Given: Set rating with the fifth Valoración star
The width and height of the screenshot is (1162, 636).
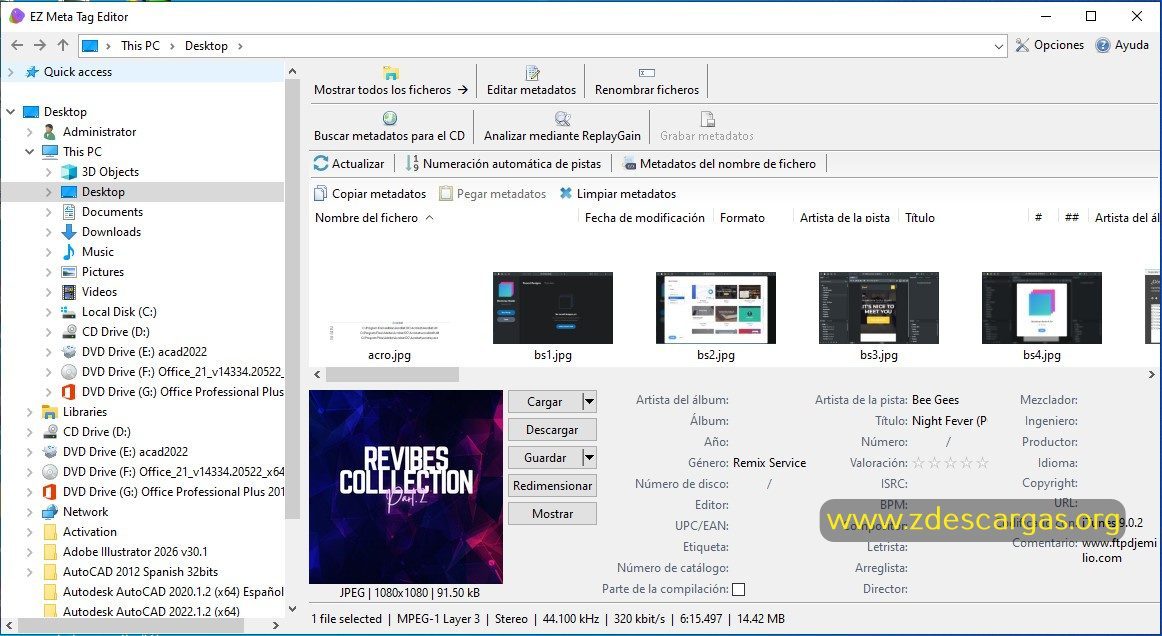Looking at the screenshot, I should point(983,463).
